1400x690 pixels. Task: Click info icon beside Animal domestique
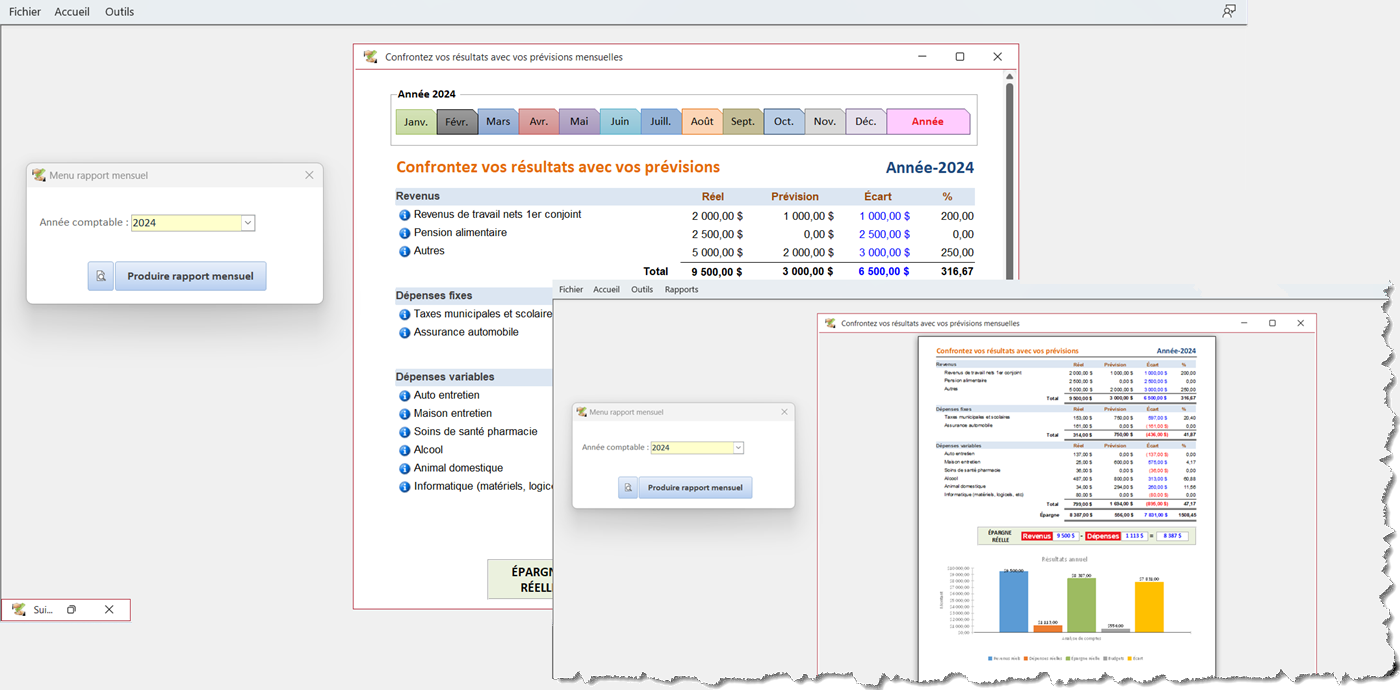point(404,468)
